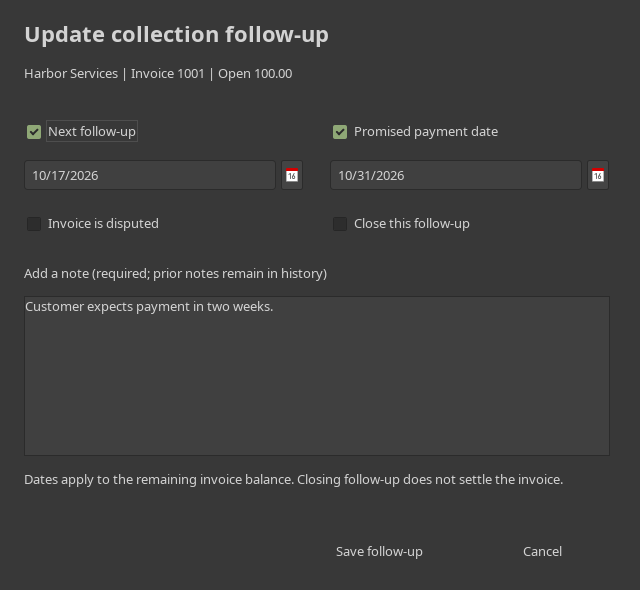Click the Update collection follow-up heading
This screenshot has width=640, height=590.
(177, 35)
